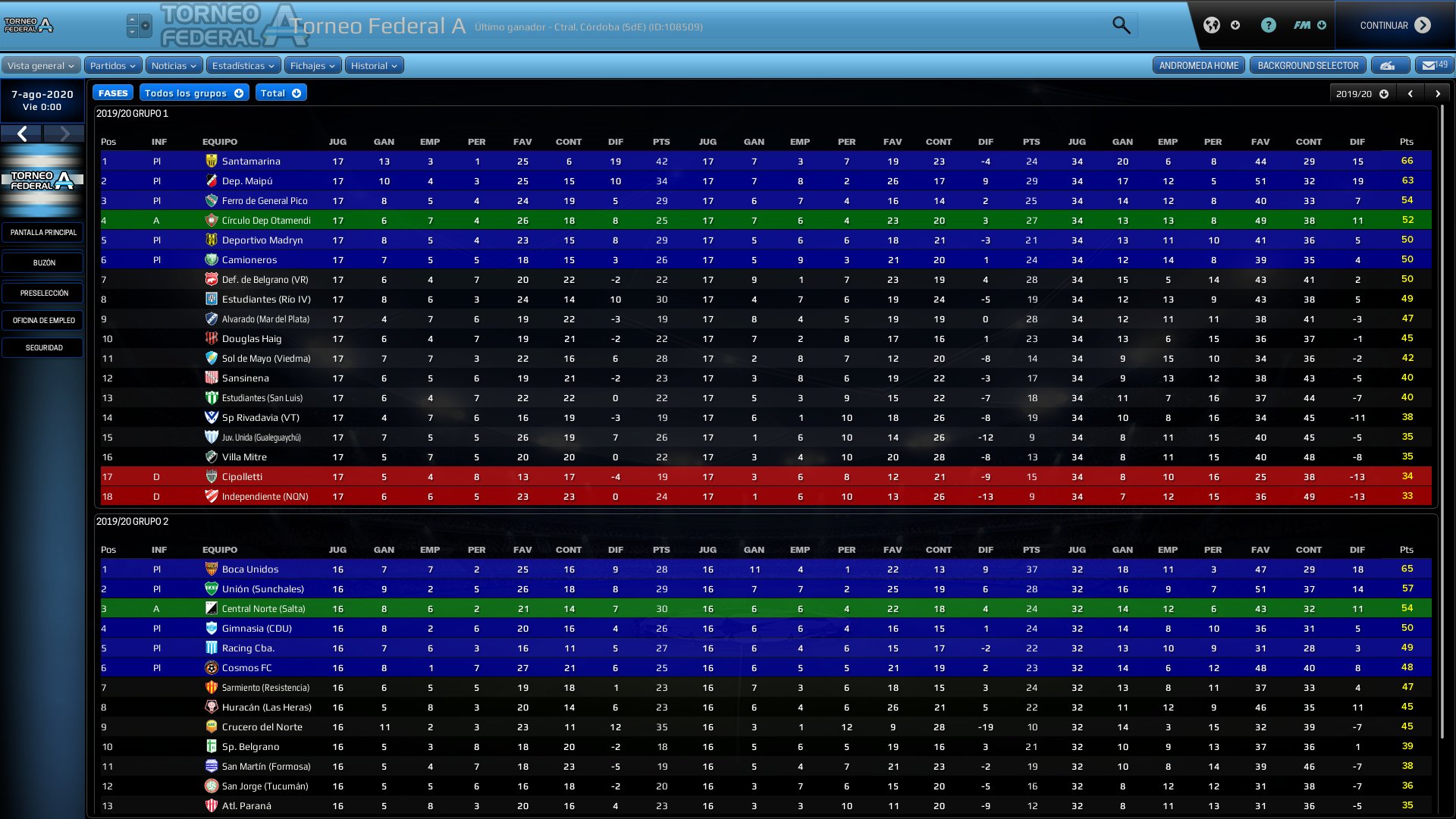
Task: Click the Boca Unidos crest
Action: point(212,569)
